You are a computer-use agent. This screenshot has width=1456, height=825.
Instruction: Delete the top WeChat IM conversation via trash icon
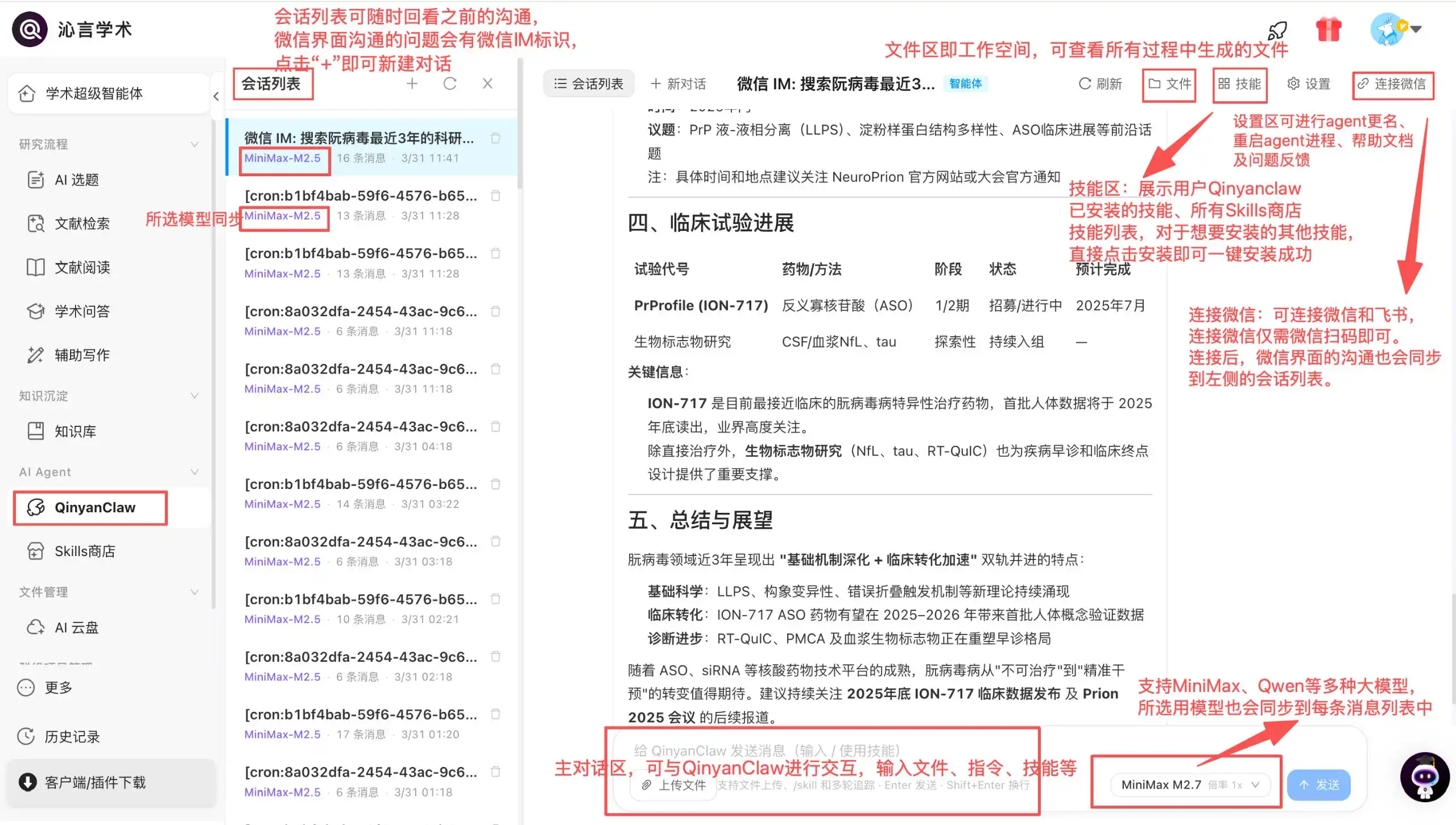click(495, 138)
